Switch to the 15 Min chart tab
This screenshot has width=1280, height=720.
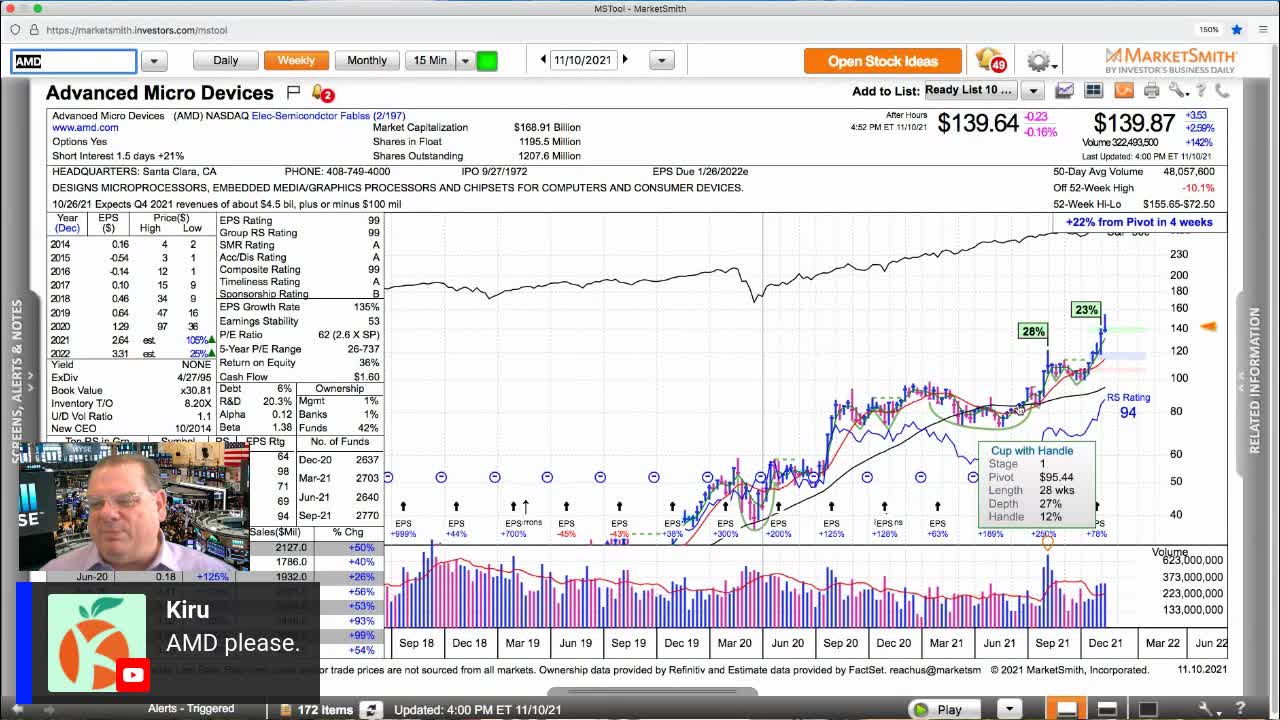pyautogui.click(x=430, y=61)
